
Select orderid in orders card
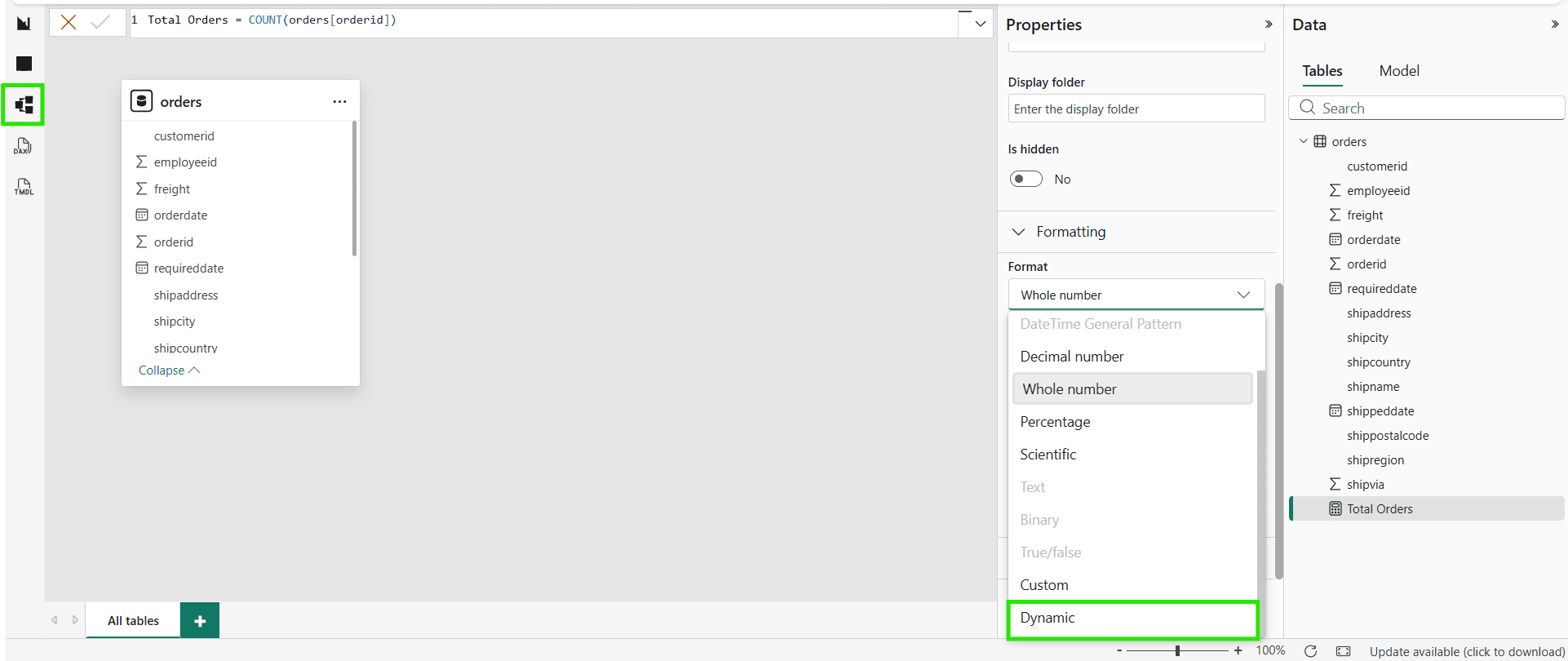174,242
